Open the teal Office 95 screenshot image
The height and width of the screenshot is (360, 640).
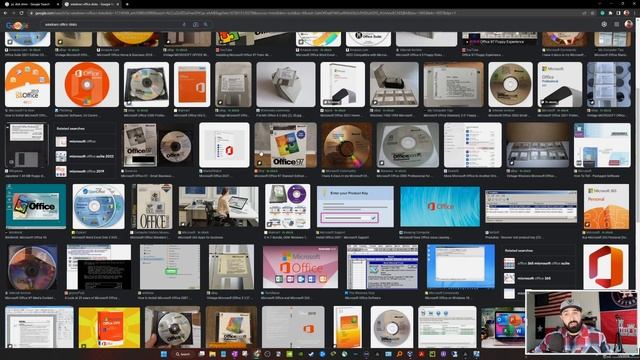click(x=36, y=206)
